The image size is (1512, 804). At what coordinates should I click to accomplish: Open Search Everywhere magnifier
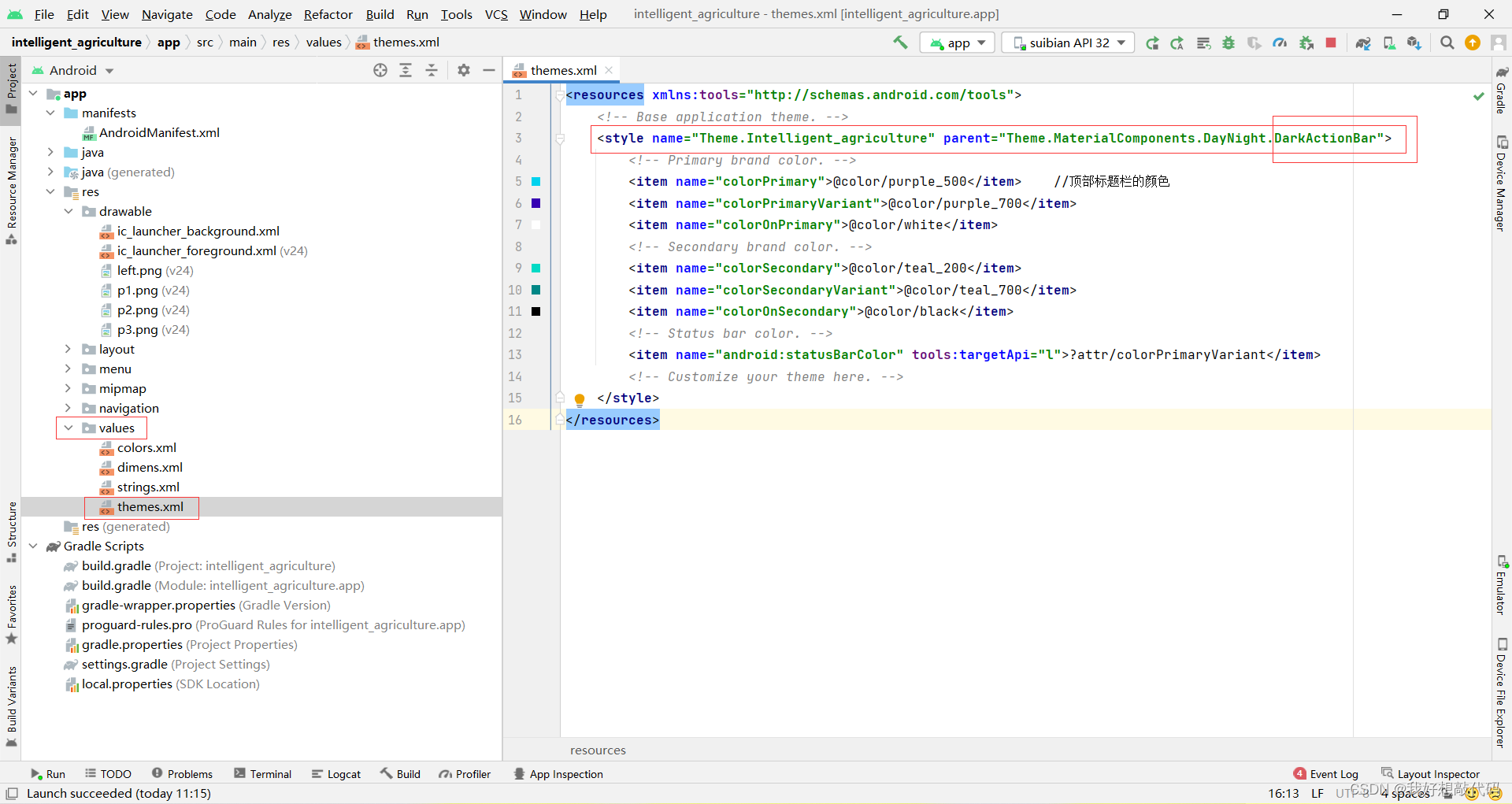pos(1447,43)
